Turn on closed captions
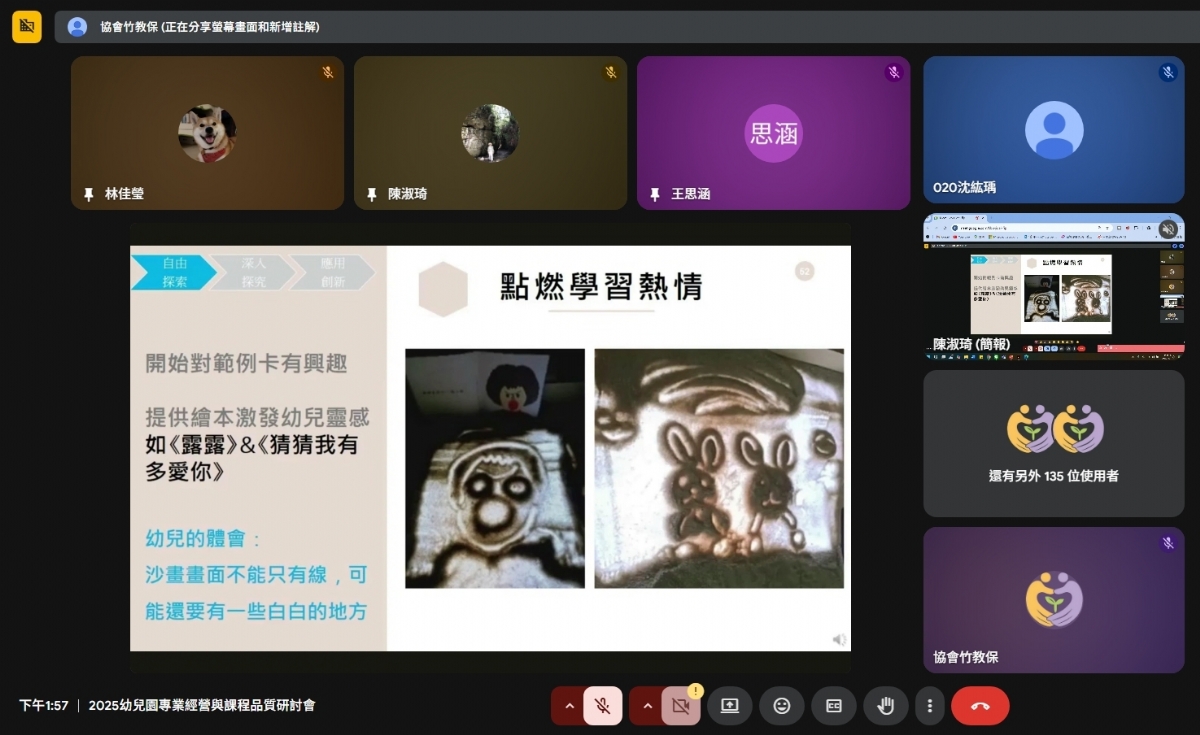Screen dimensions: 1200x735 click(834, 706)
